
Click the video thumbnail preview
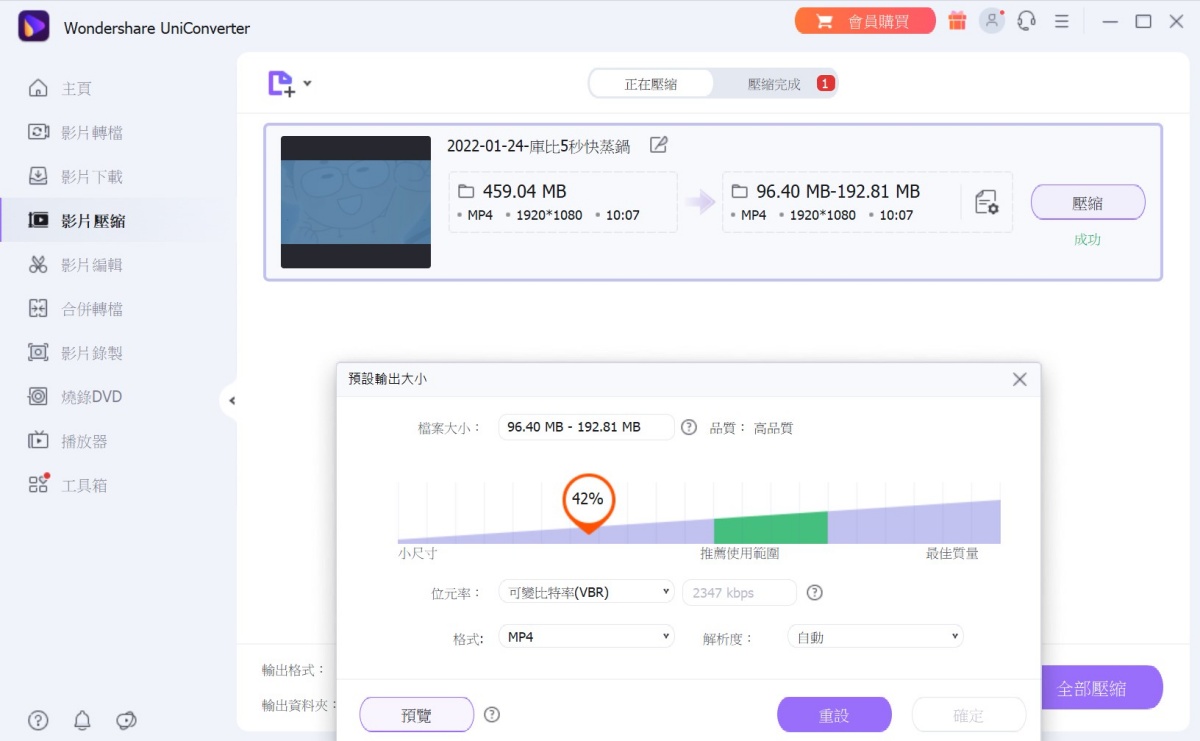click(356, 202)
